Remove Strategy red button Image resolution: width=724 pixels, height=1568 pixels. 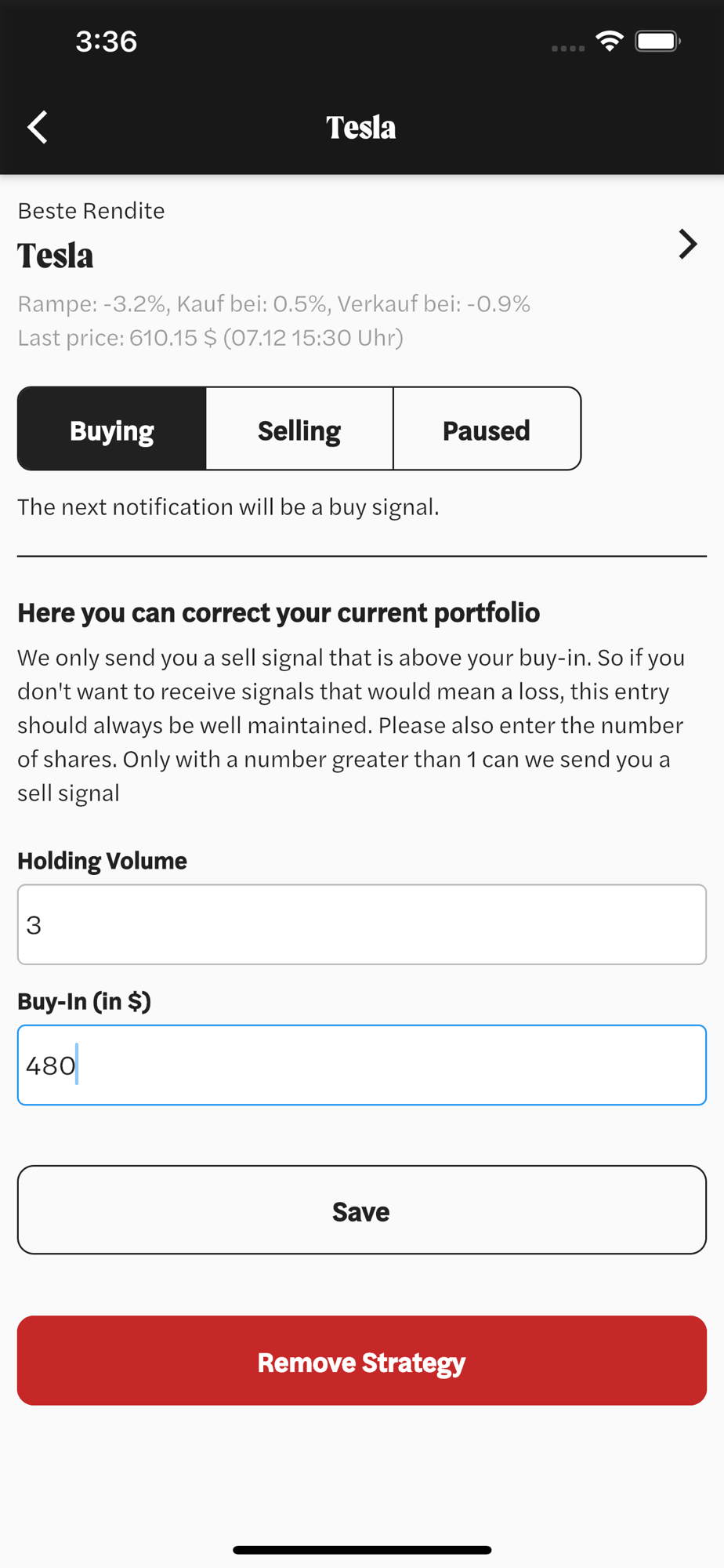pos(362,1360)
